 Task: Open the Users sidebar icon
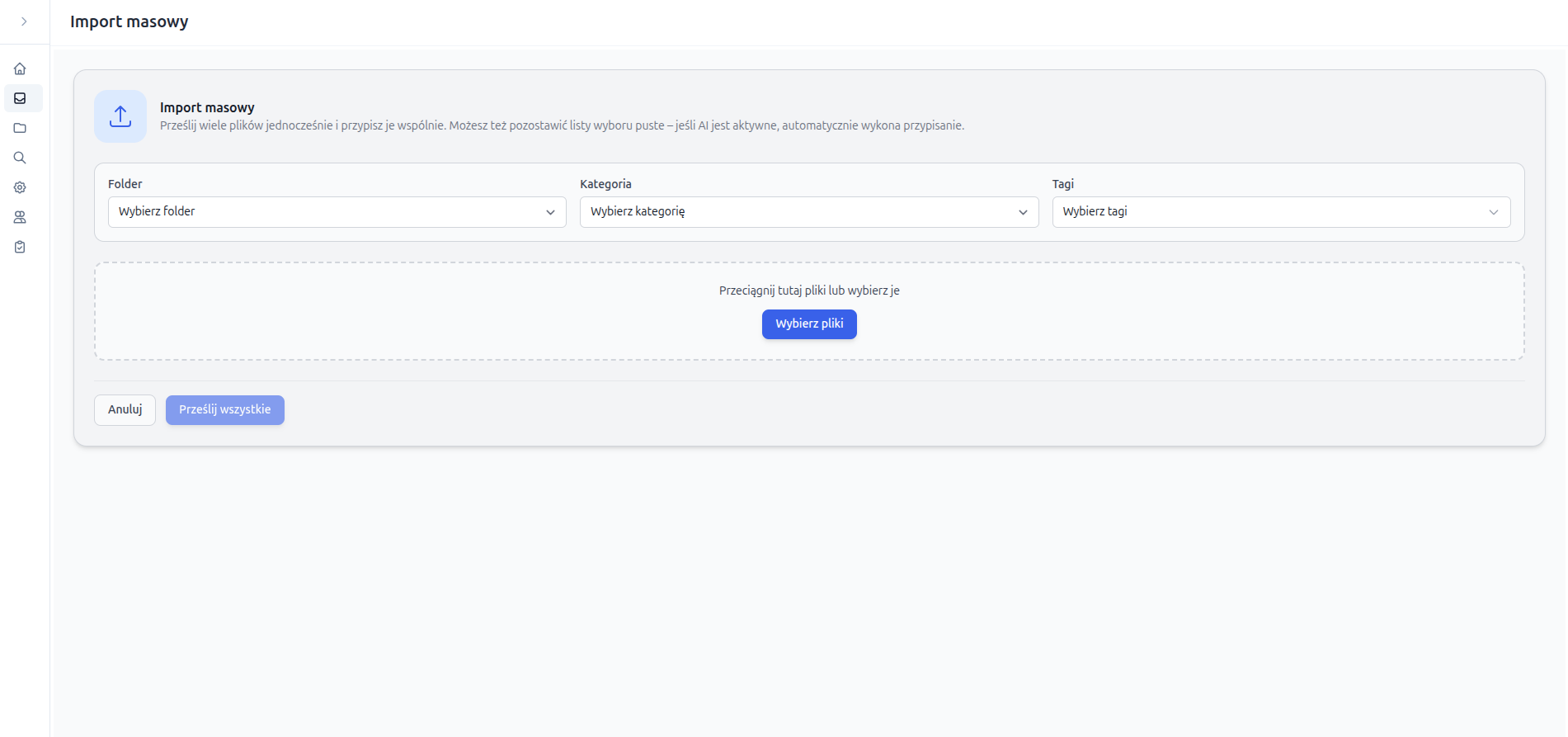(20, 217)
